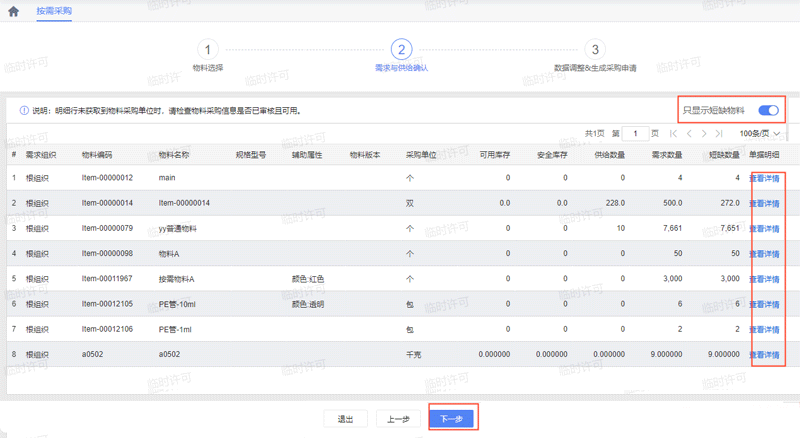
Task: Go to previous page arrow
Action: tap(689, 134)
